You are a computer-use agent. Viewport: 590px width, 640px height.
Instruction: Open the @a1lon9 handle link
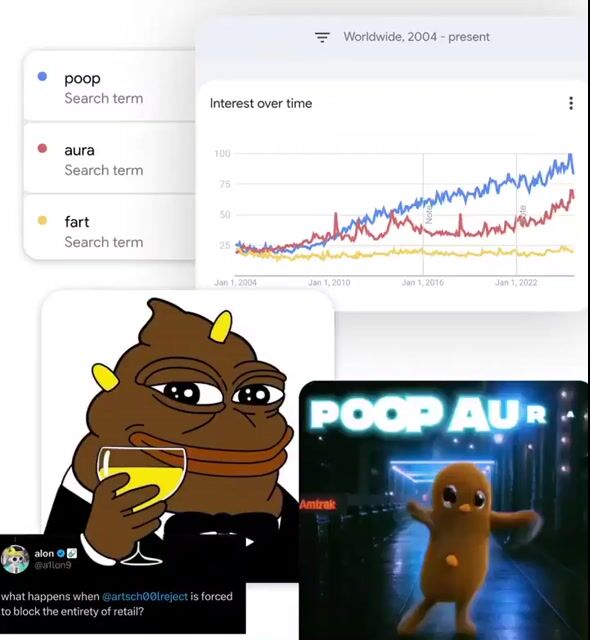[x=53, y=565]
